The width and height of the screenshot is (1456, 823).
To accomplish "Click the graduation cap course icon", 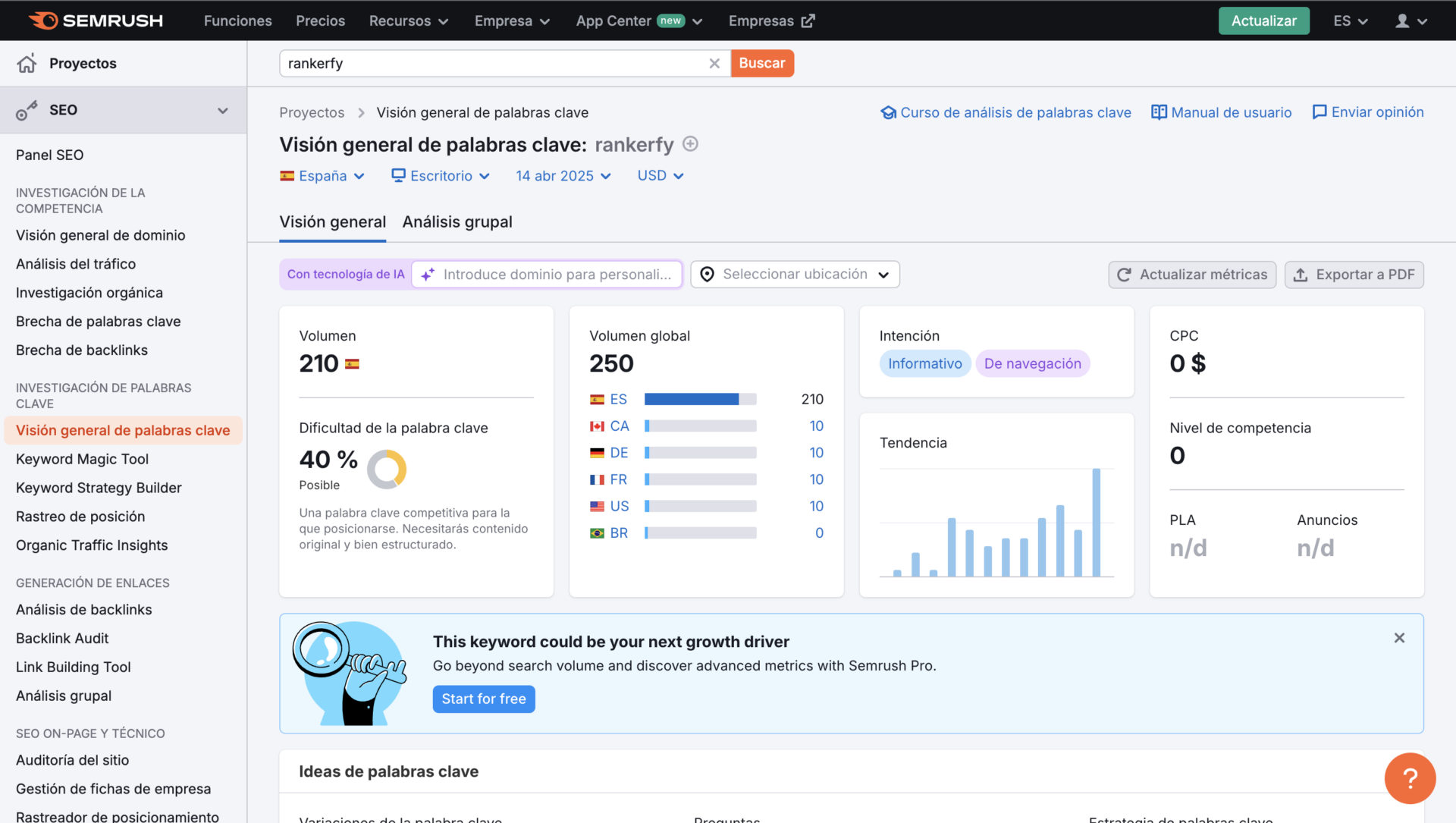I will tap(888, 112).
